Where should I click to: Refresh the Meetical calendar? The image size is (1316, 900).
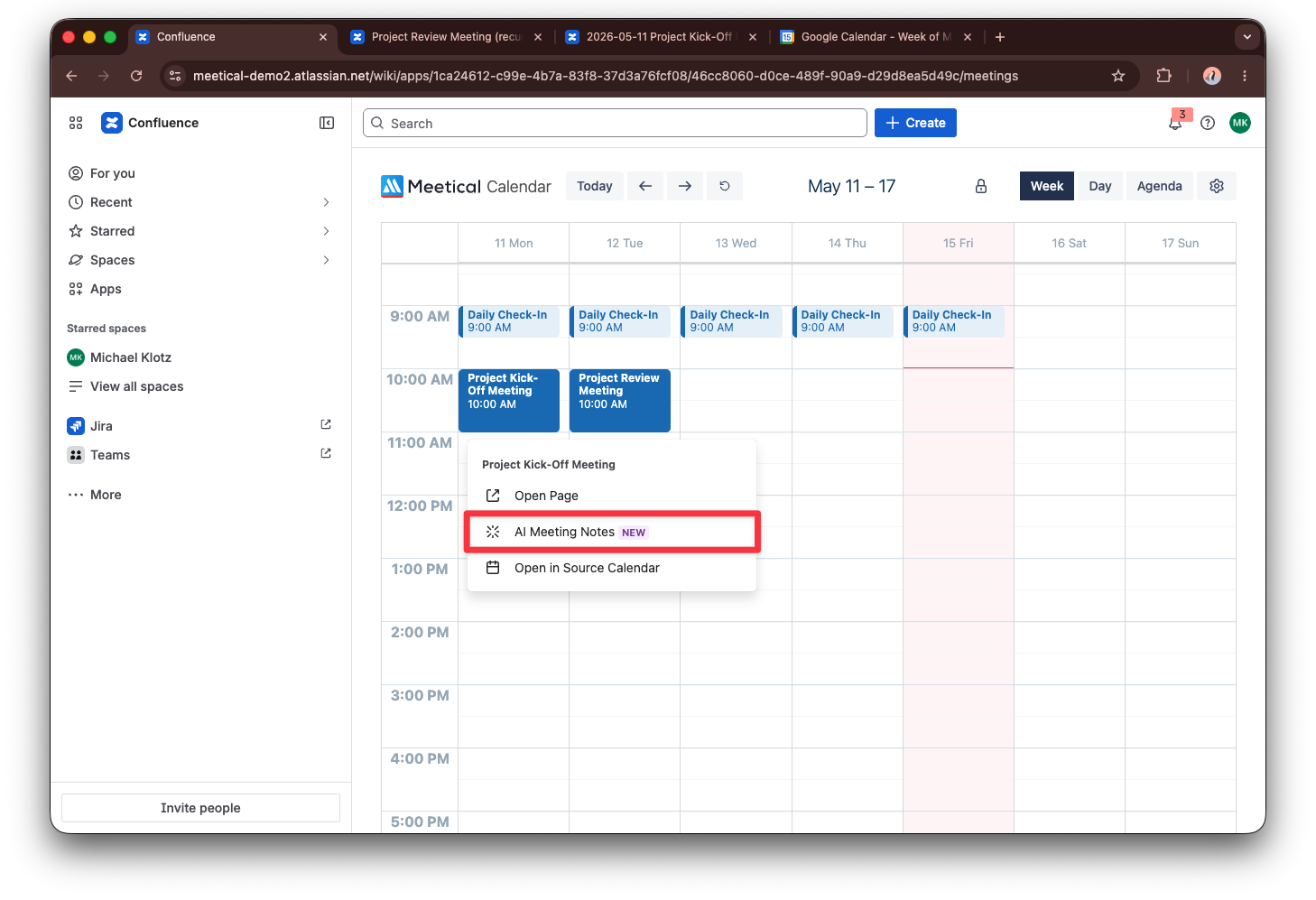click(725, 186)
